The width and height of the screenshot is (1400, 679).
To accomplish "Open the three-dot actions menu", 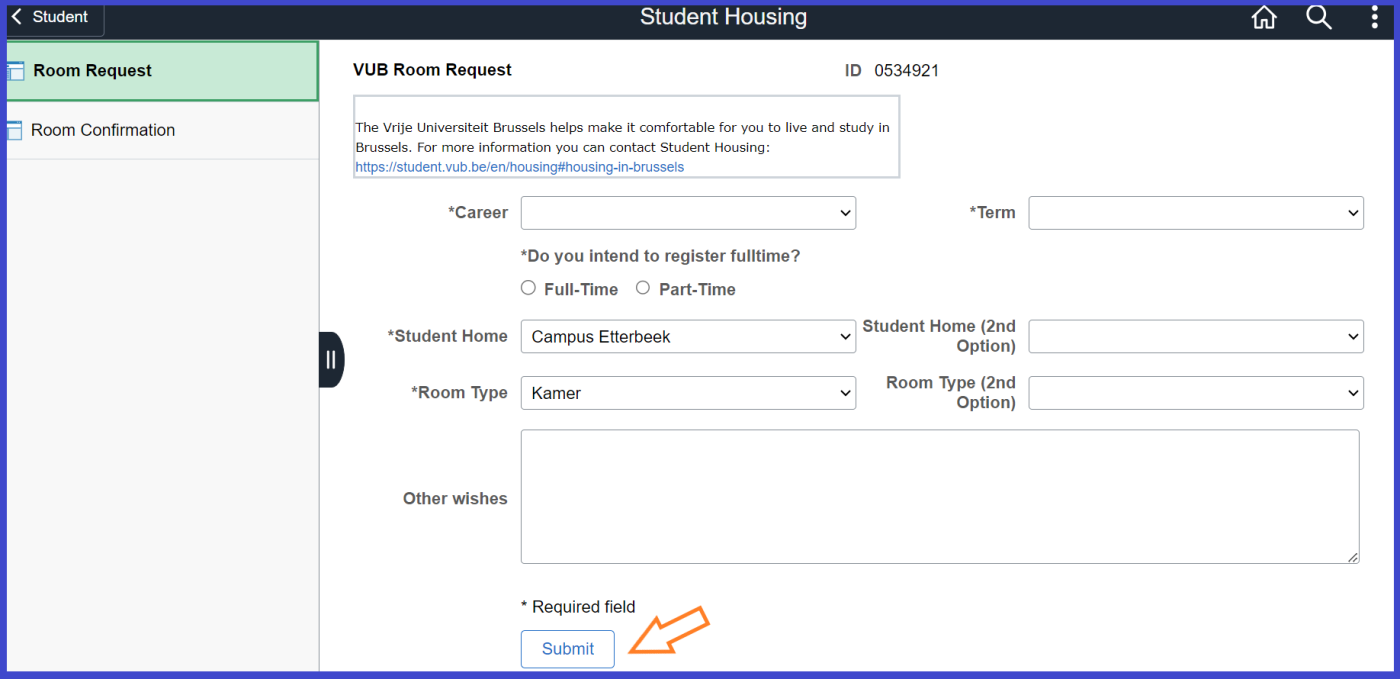I will pos(1375,18).
